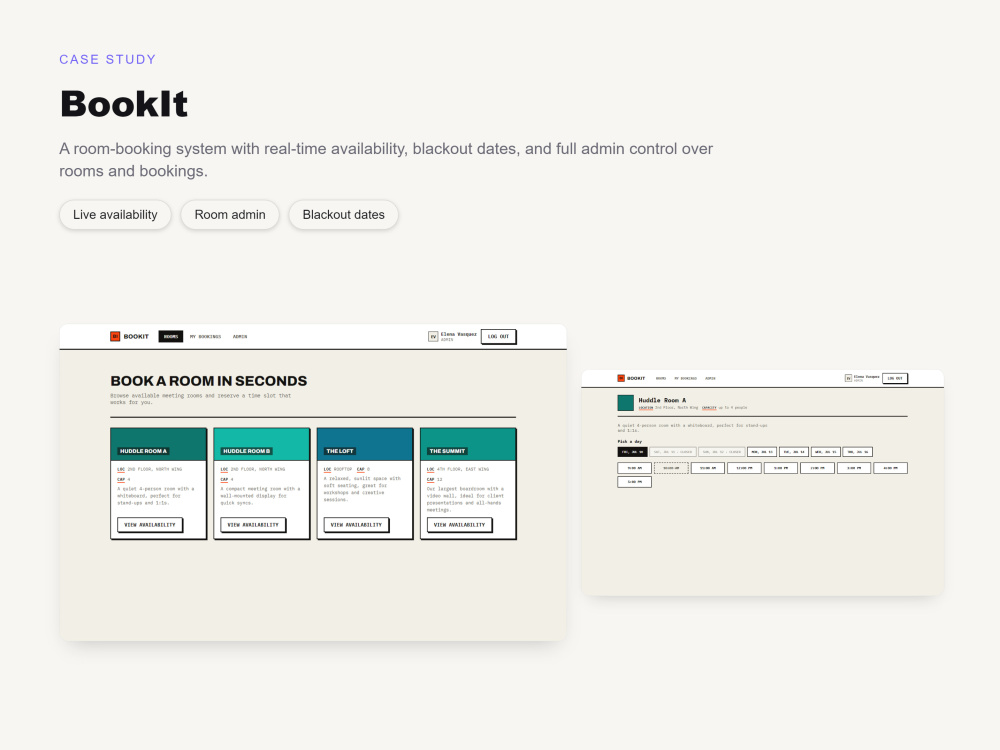Click Log Out in the rooms list screenshot
Viewport: 1000px width, 750px height.
pyautogui.click(x=499, y=336)
